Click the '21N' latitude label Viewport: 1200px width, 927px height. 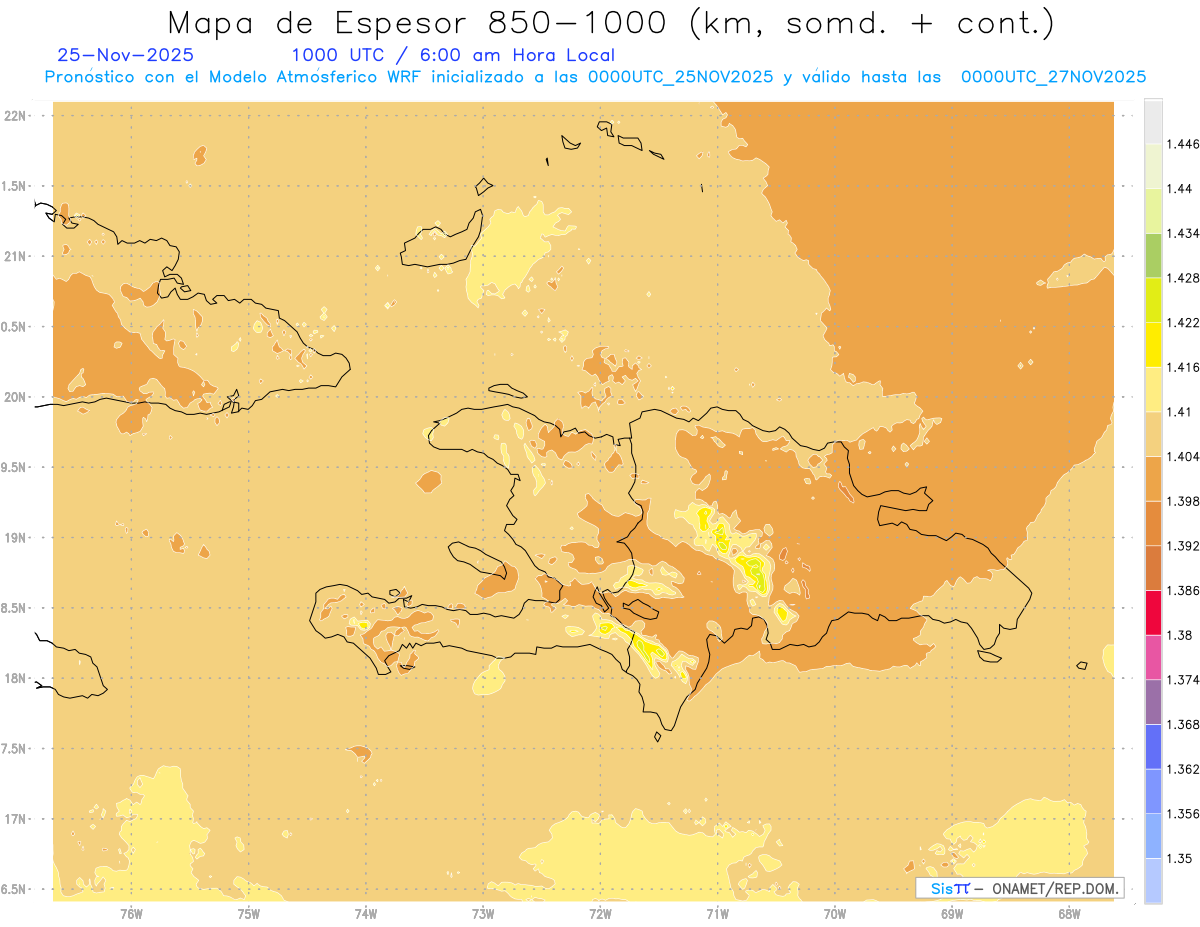click(15, 256)
